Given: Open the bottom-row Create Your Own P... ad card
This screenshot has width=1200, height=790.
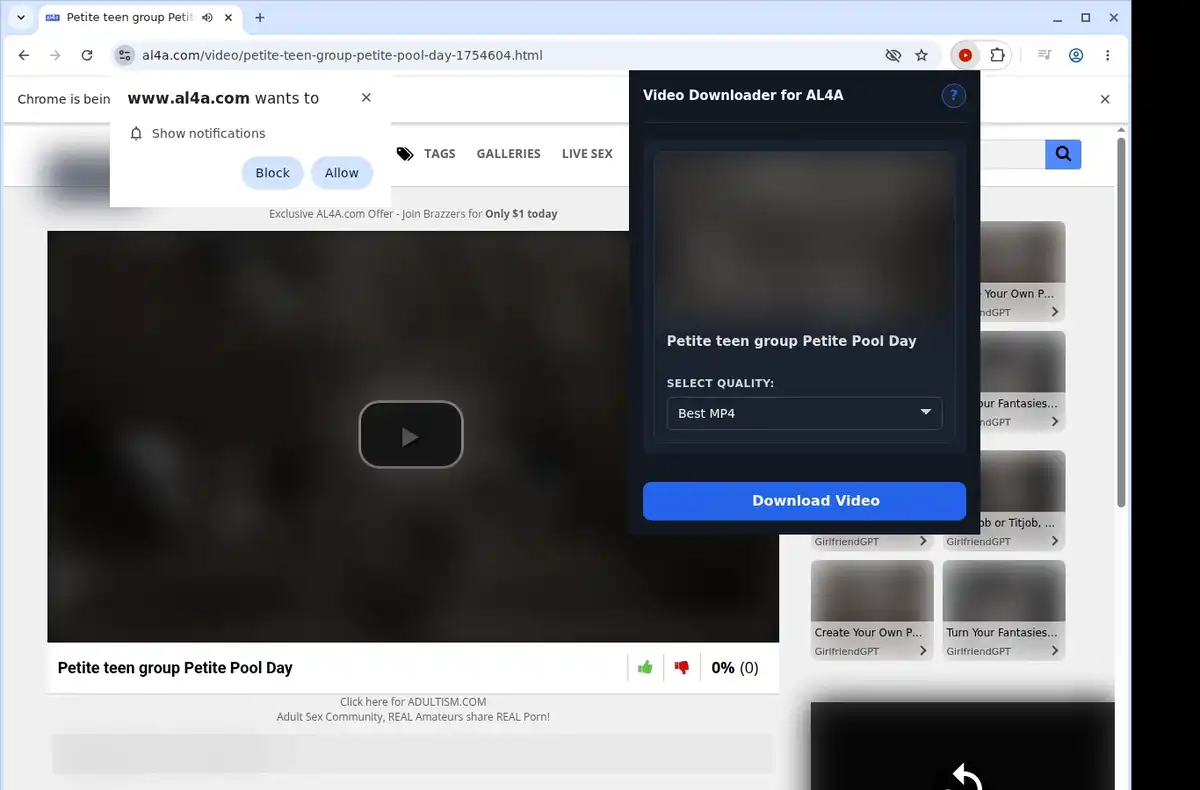Looking at the screenshot, I should click(x=872, y=610).
